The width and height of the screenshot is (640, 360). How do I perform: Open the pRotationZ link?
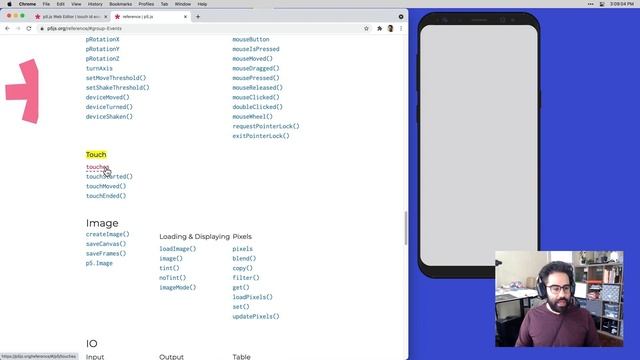click(102, 59)
